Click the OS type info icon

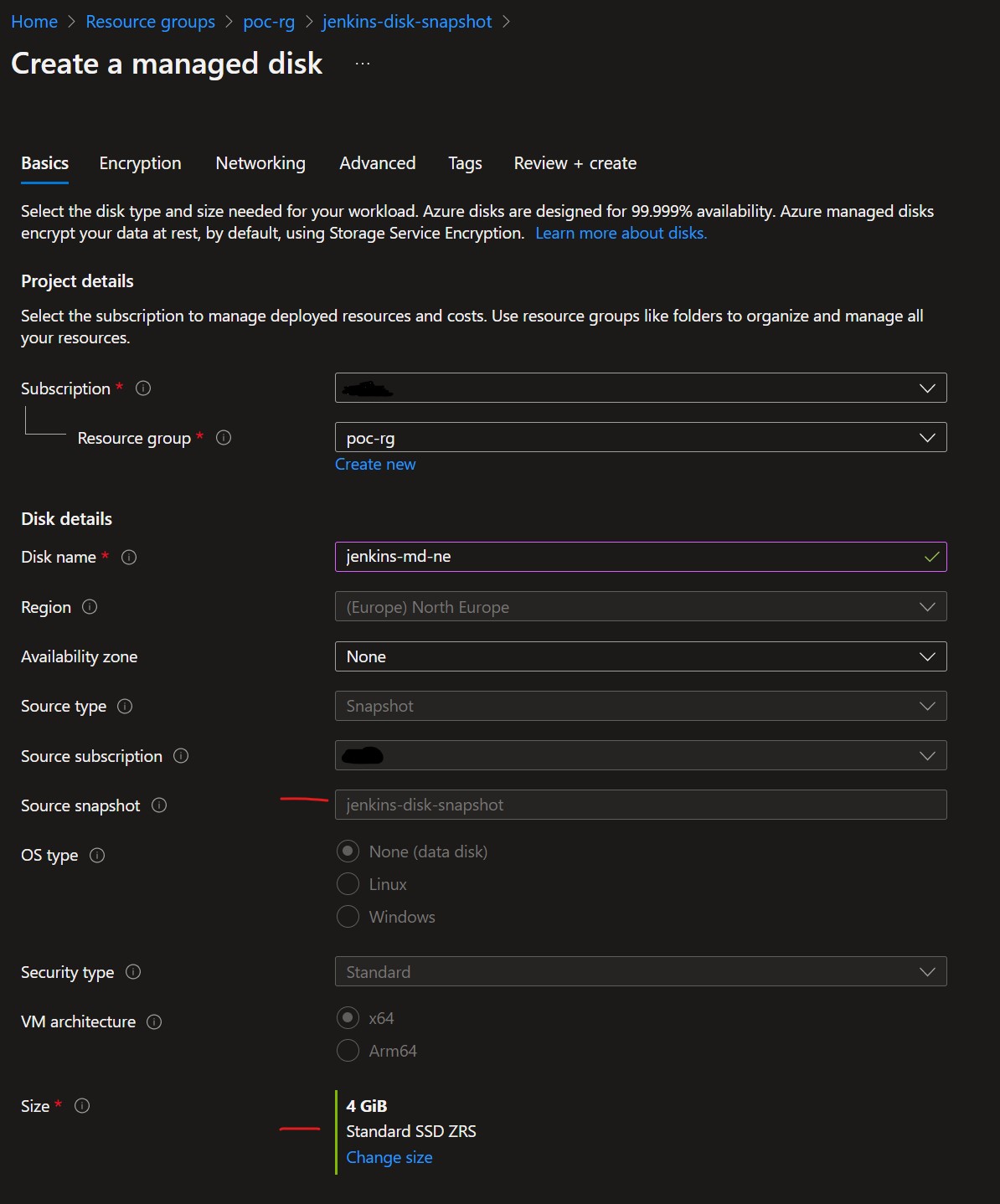pyautogui.click(x=97, y=856)
